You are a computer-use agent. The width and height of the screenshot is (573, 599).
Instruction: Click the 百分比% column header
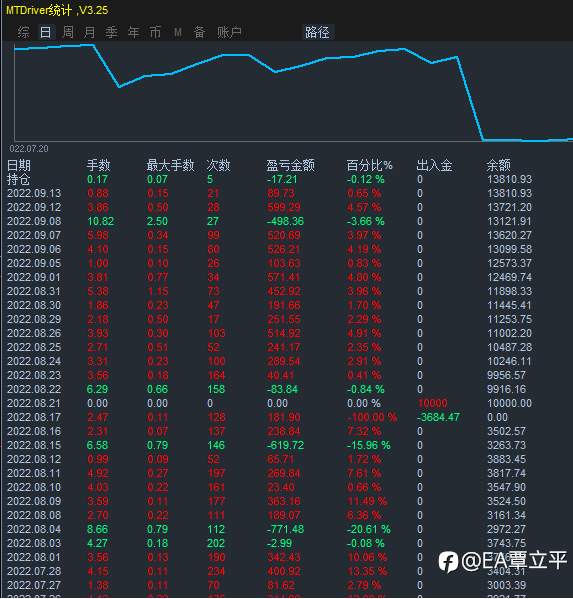point(370,165)
